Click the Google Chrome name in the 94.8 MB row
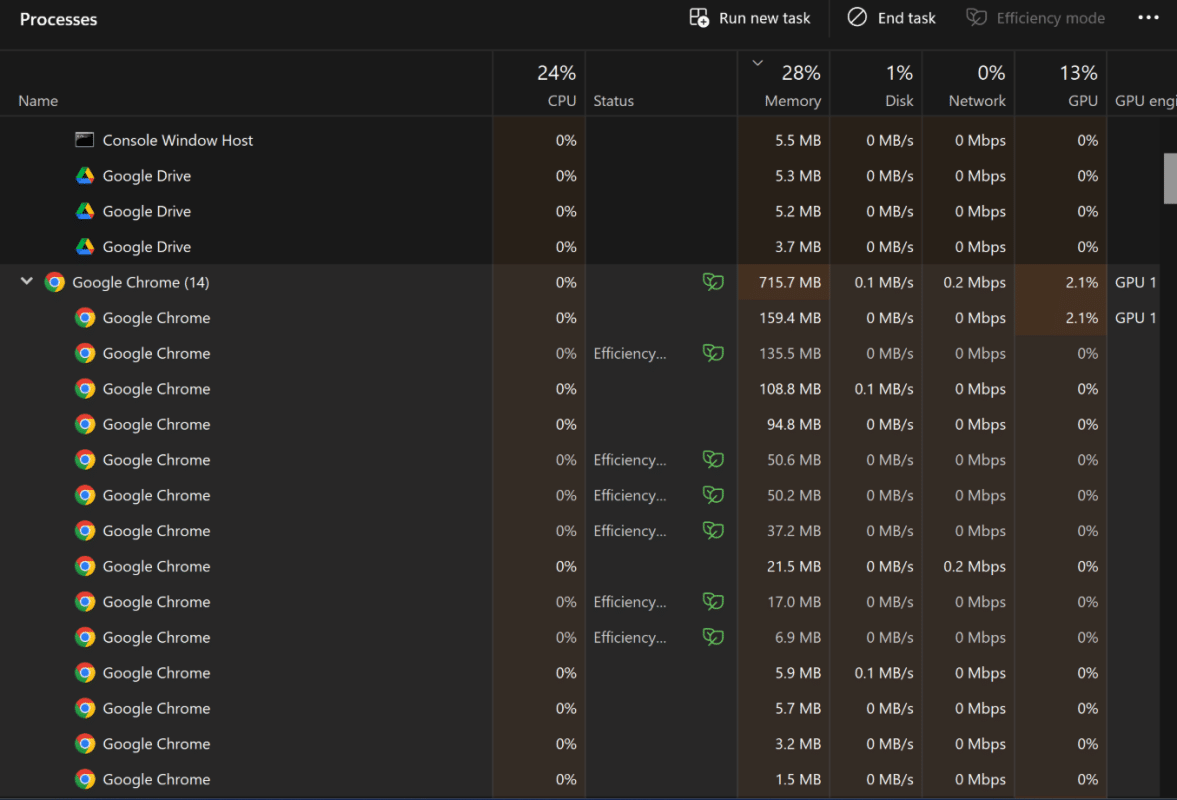 coord(156,424)
